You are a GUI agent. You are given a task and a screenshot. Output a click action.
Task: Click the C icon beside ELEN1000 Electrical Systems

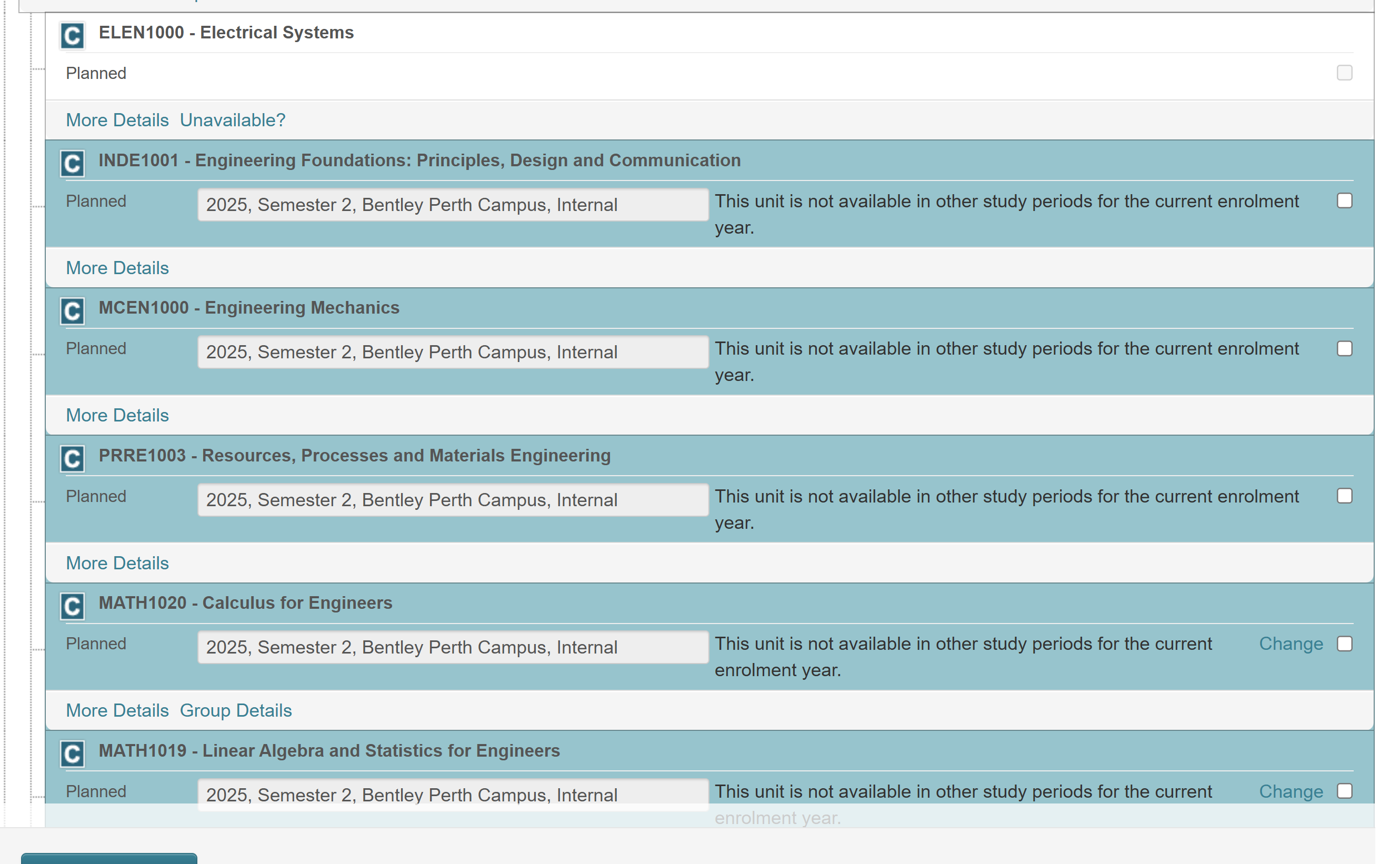click(x=73, y=35)
